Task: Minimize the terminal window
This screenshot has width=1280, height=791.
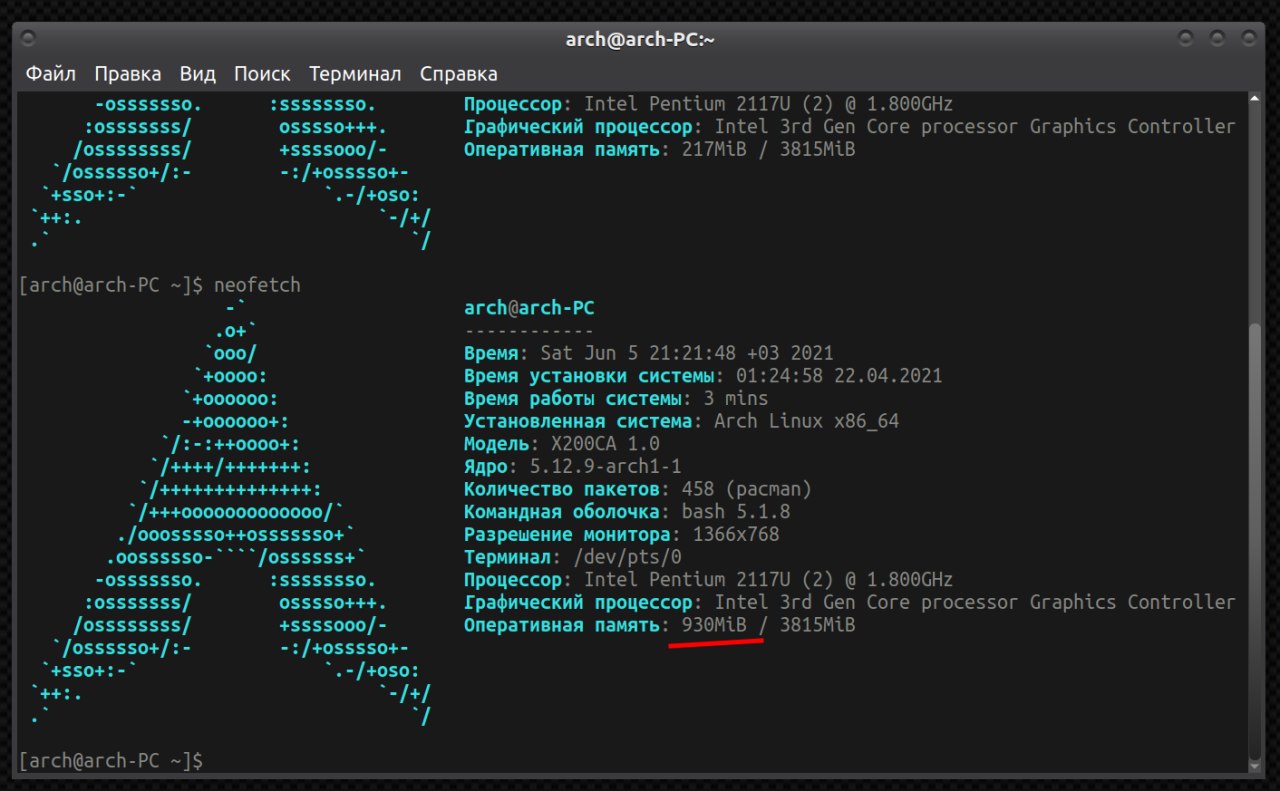Action: tap(1186, 39)
